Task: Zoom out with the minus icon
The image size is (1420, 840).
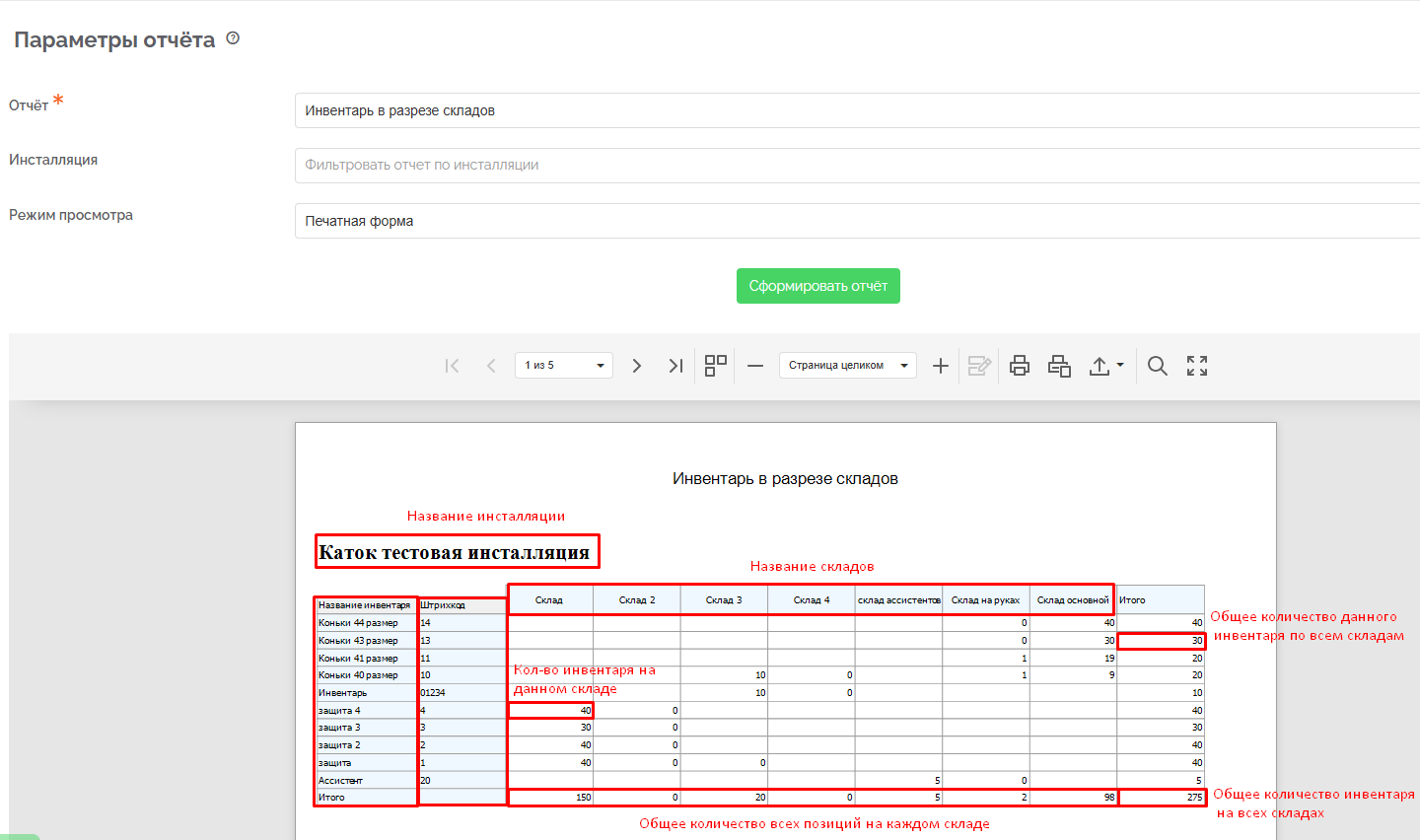Action: point(755,366)
